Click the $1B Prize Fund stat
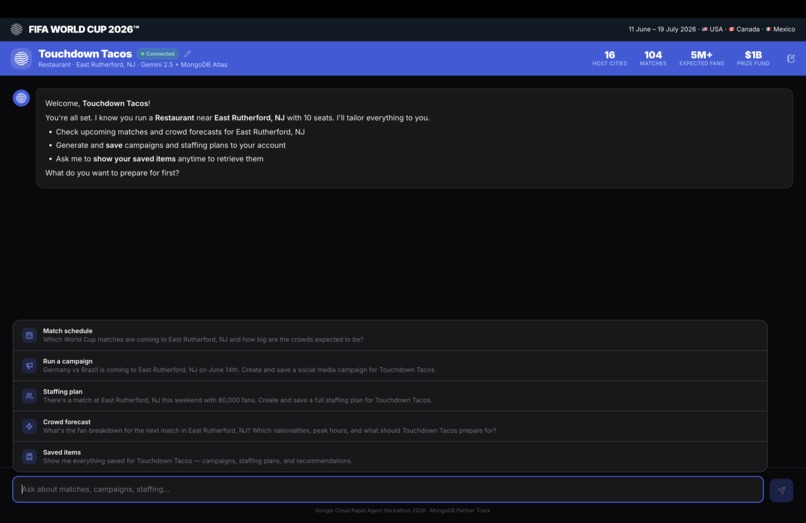This screenshot has width=806, height=523. 753,58
